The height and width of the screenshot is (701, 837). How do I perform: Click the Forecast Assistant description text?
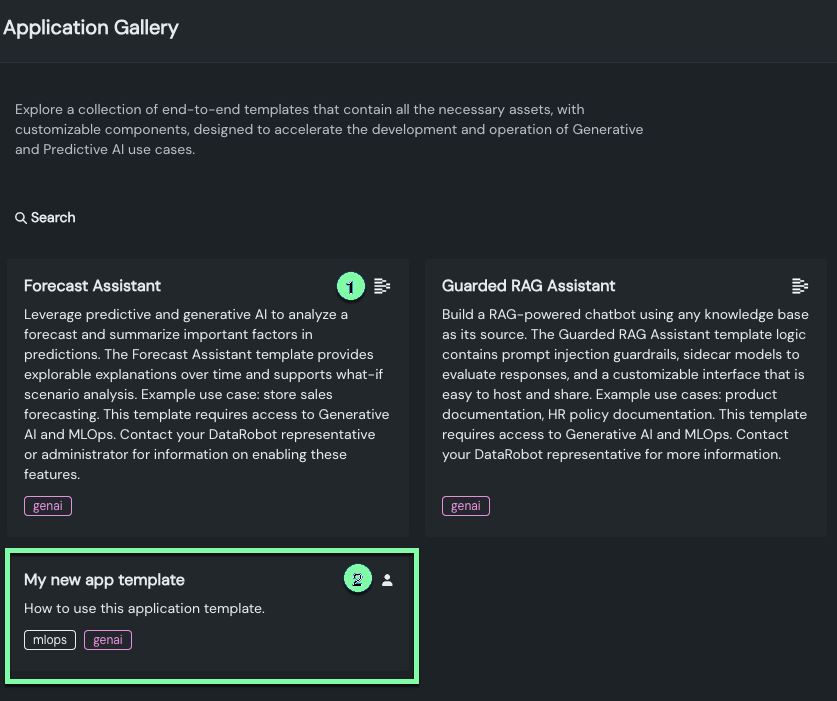tap(200, 394)
